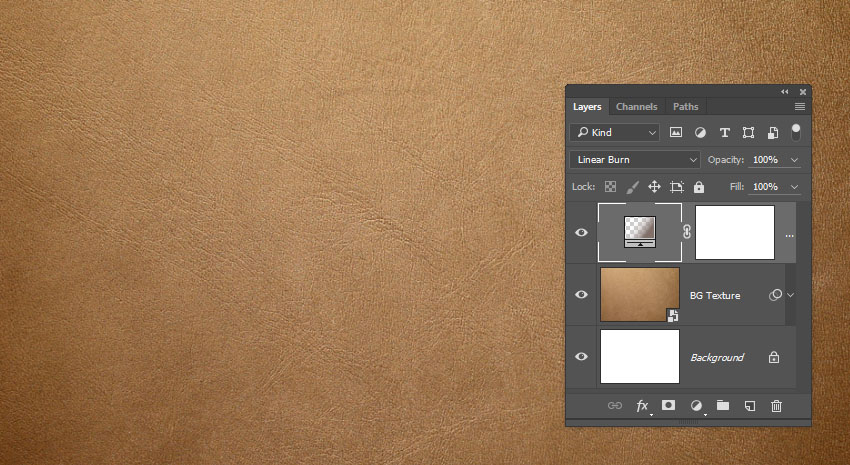Click the lock position move icon
Viewport: 850px width, 465px height.
654,187
